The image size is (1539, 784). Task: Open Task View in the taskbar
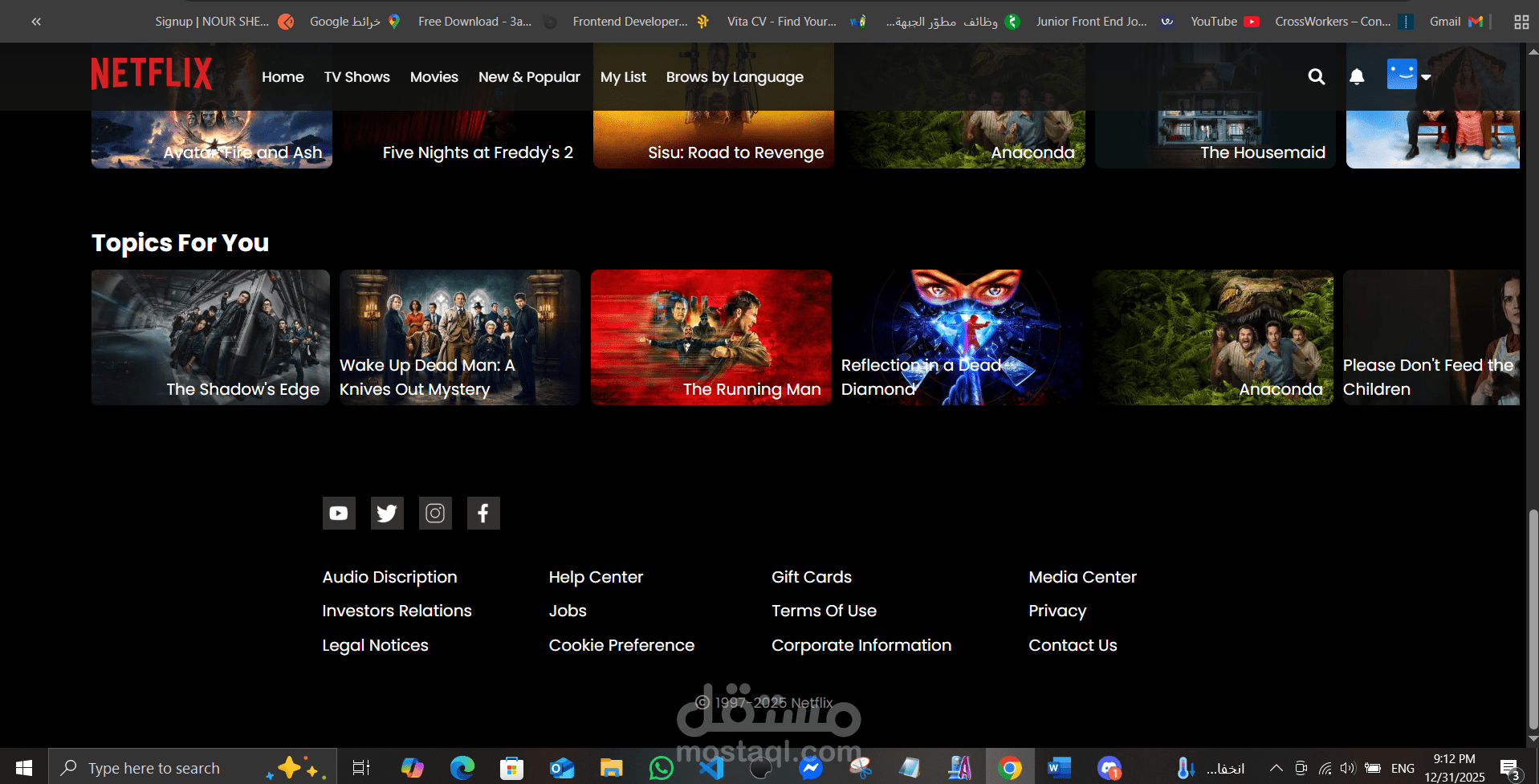point(361,768)
